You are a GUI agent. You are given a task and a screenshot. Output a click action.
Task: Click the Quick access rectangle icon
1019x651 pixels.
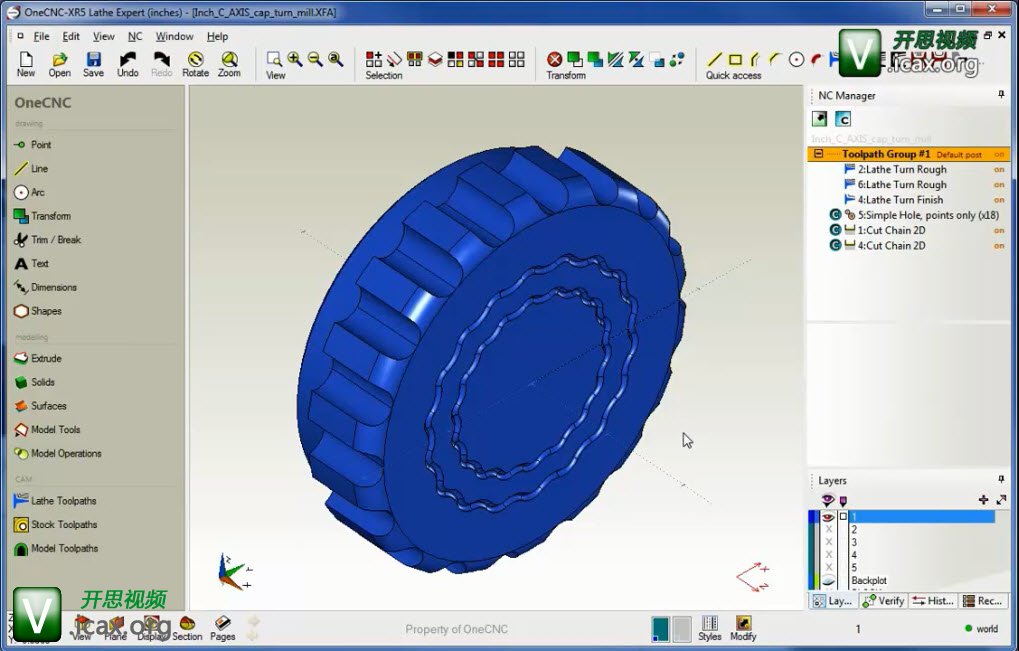[735, 60]
